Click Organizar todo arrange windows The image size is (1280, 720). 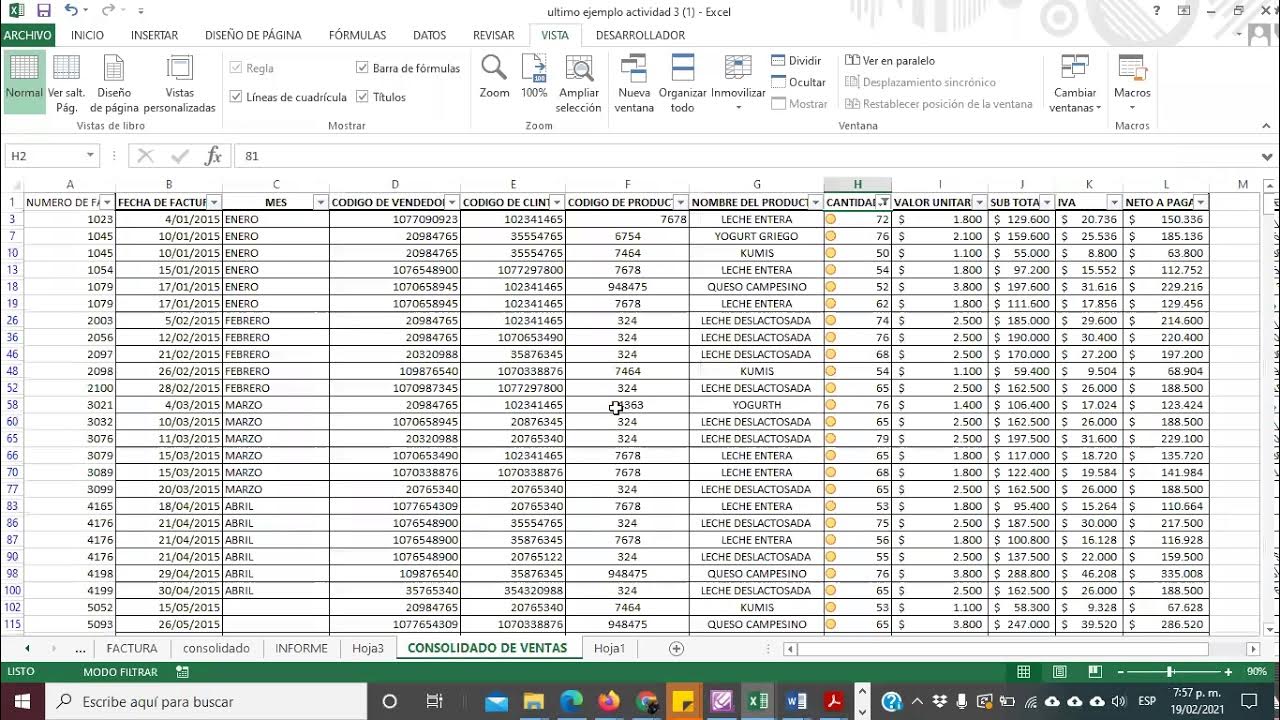coord(682,84)
